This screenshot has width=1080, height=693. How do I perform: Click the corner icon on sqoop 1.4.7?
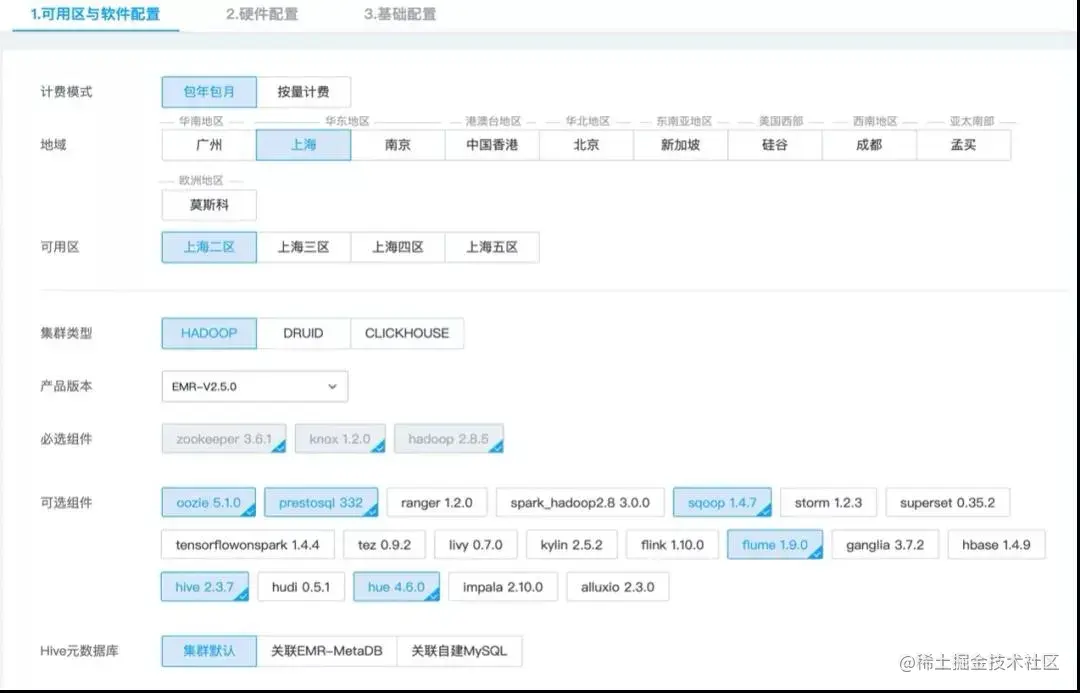(766, 510)
